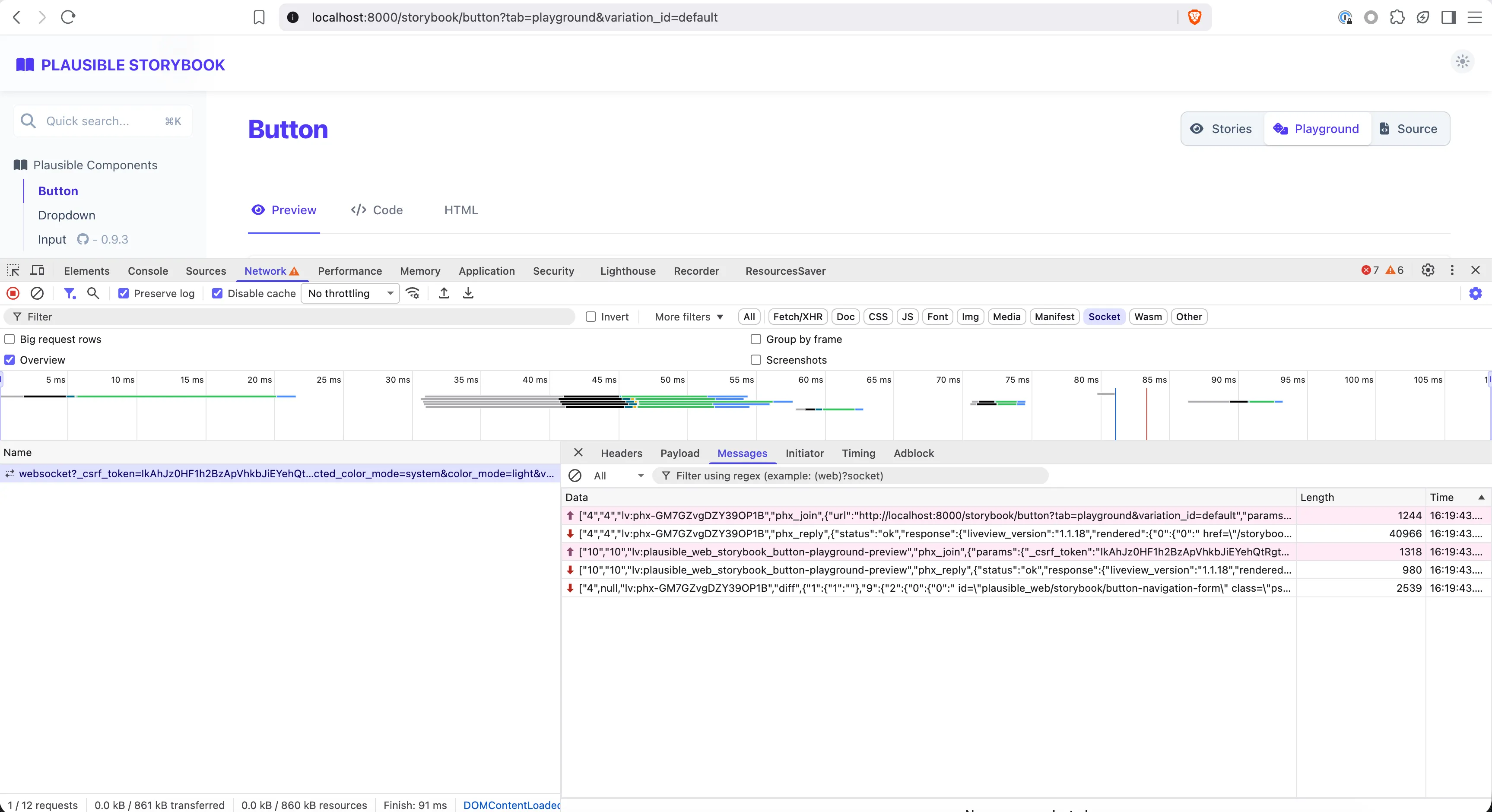Open GitHub version 0.9.3 link
Screen dimensions: 1492x812
coord(102,239)
